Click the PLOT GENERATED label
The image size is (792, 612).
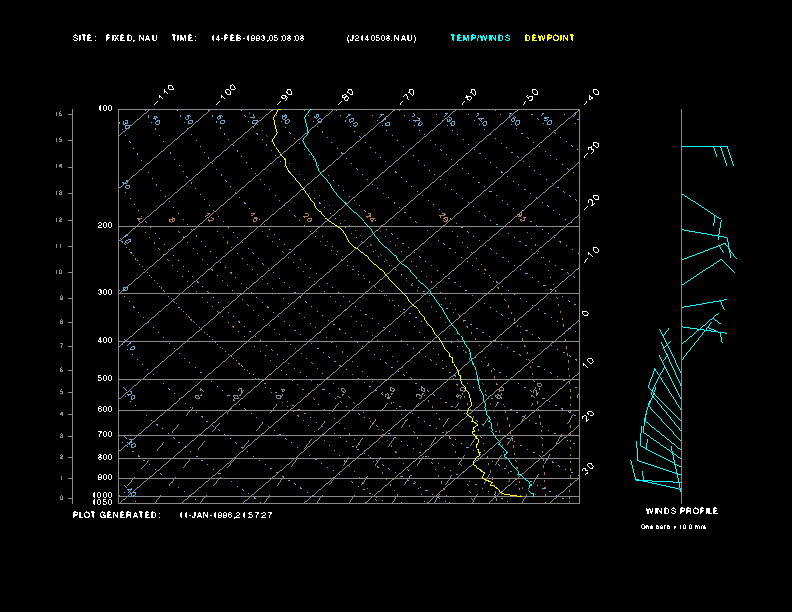click(x=115, y=514)
